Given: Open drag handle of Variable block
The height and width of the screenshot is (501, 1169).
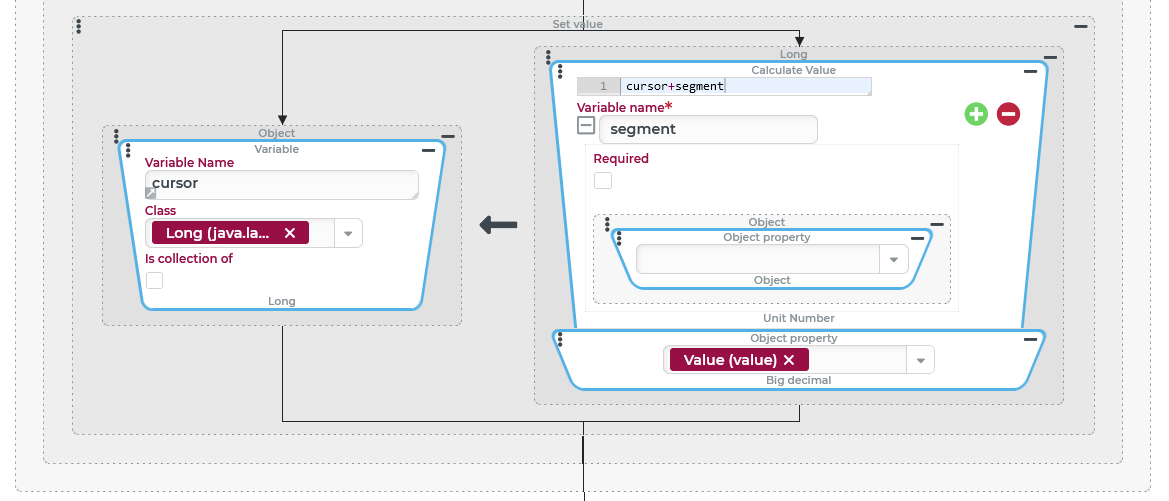Looking at the screenshot, I should (128, 150).
